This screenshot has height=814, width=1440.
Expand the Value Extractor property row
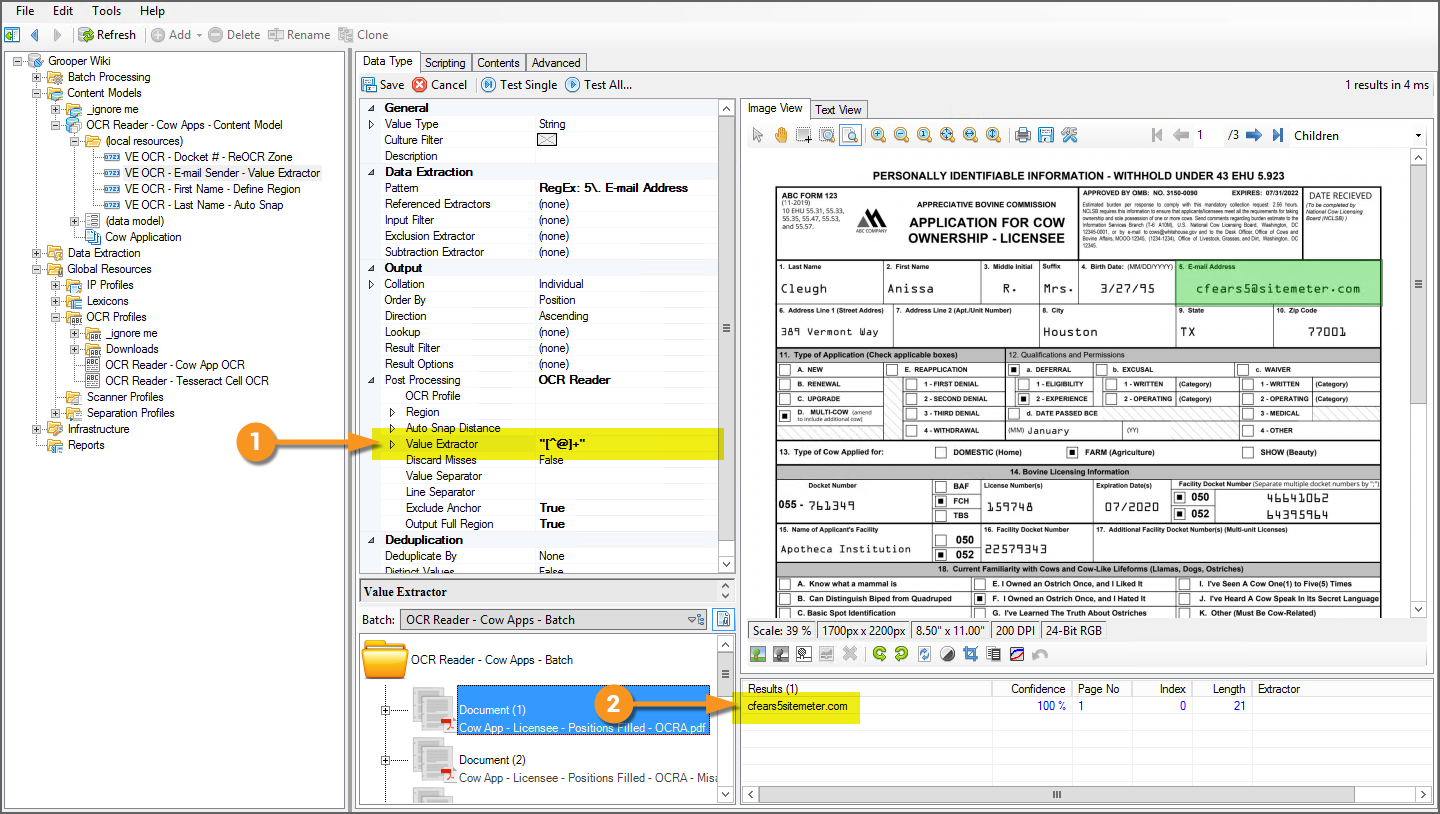coord(392,444)
